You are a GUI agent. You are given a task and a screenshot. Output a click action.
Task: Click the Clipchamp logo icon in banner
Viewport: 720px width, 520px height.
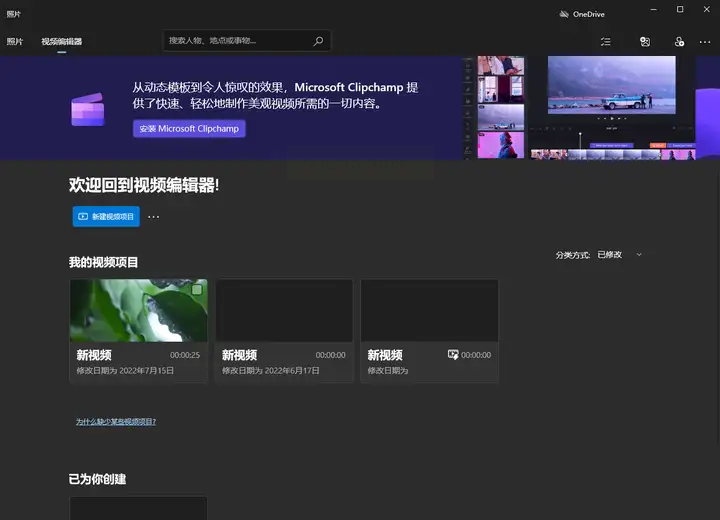coord(88,109)
